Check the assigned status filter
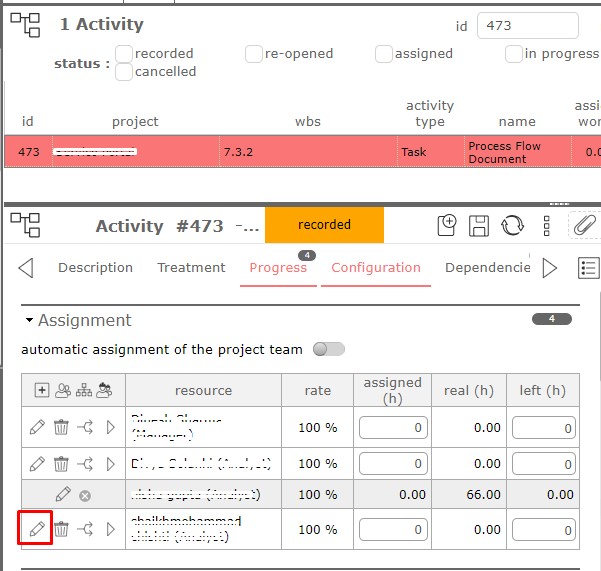Viewport: 601px width, 571px height. [x=384, y=54]
